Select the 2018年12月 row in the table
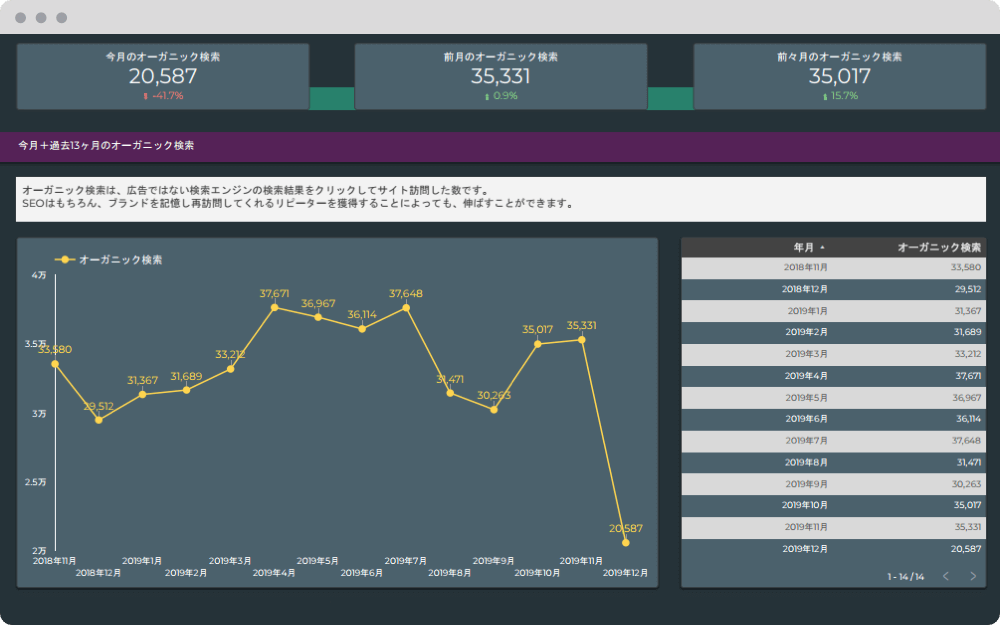The image size is (1000, 625). [833, 287]
